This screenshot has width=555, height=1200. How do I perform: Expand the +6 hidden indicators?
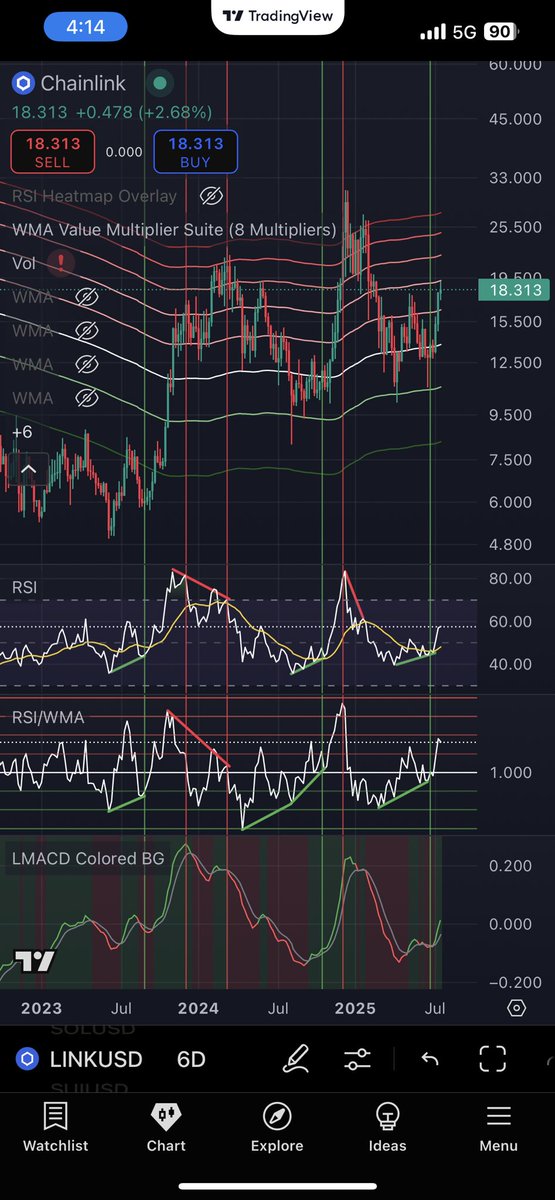coord(22,432)
